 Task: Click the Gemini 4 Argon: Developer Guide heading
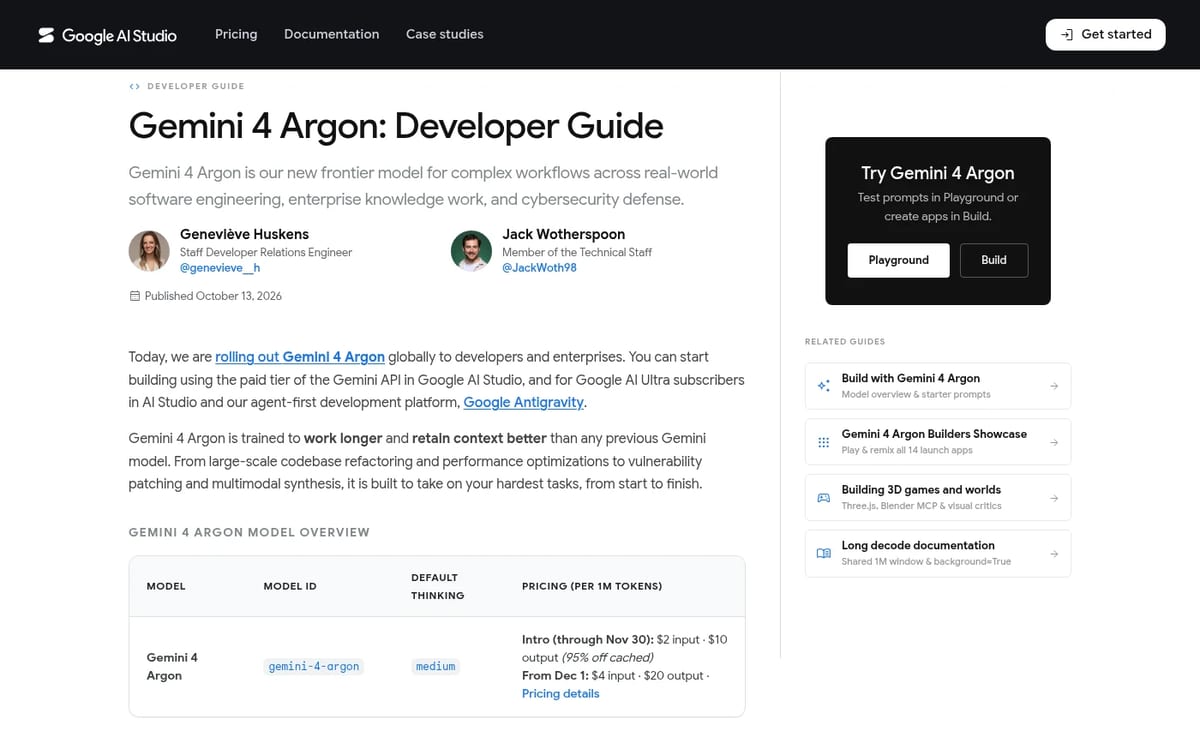(x=396, y=126)
